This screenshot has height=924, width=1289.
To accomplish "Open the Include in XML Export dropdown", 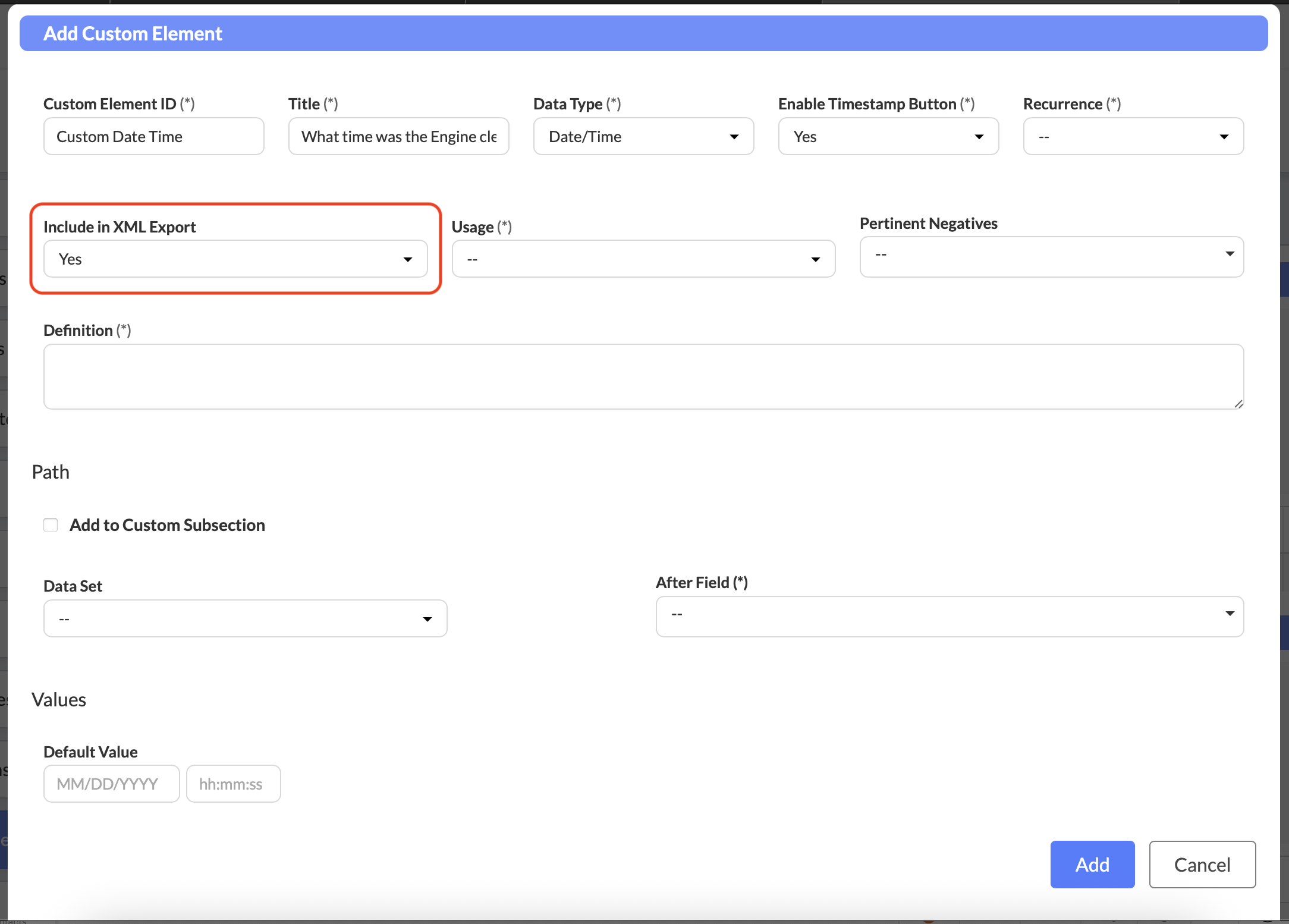I will tap(235, 259).
